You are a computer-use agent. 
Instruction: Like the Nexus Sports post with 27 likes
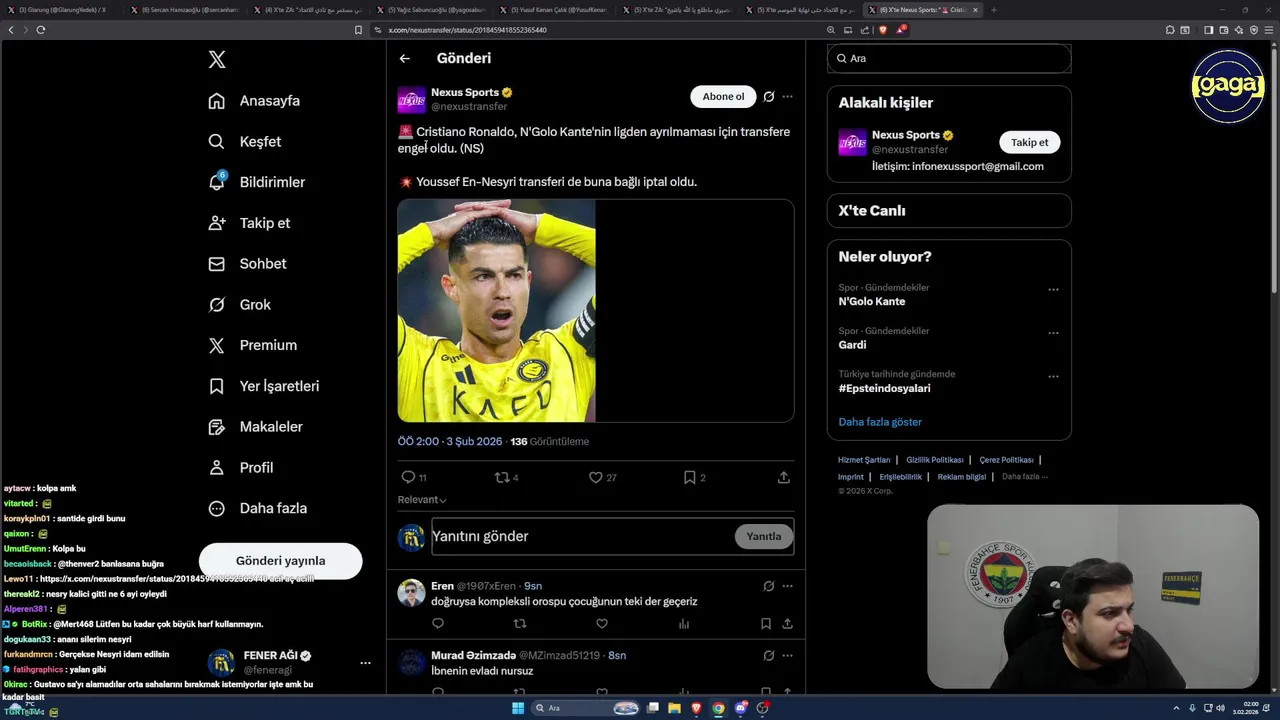click(x=596, y=478)
